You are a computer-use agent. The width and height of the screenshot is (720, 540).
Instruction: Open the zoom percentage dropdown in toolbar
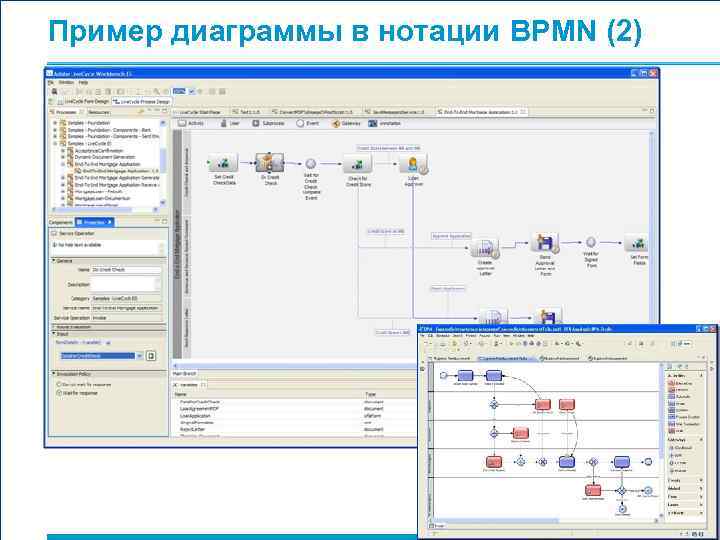[x=192, y=92]
